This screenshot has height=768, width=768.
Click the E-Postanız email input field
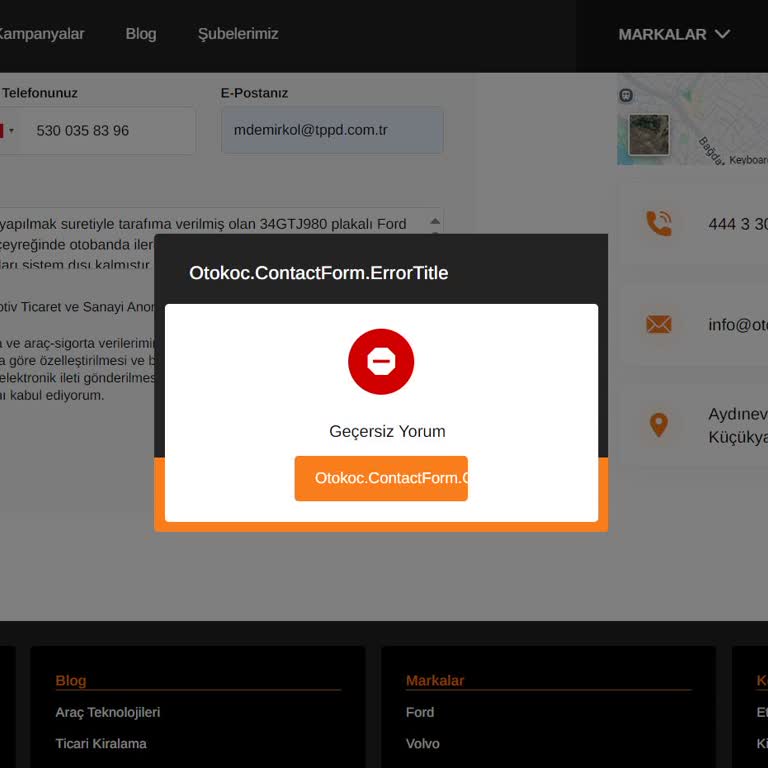tap(332, 130)
